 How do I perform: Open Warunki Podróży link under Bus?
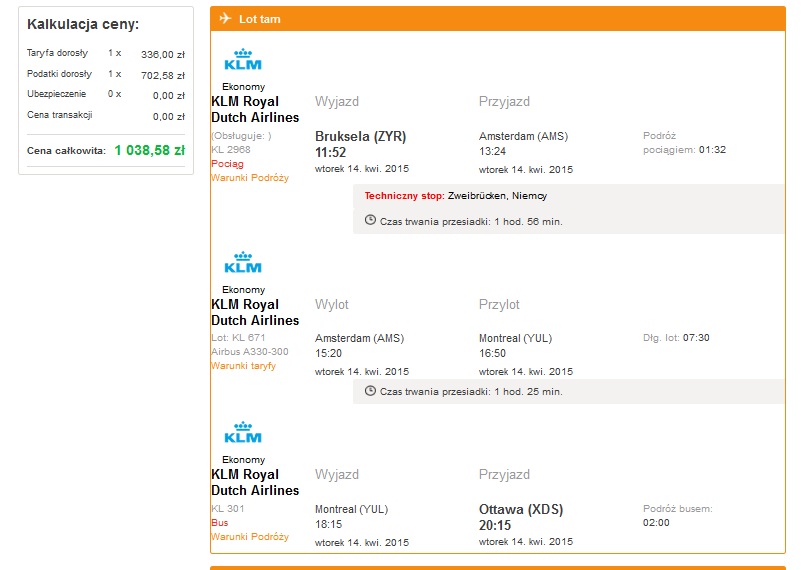(x=250, y=537)
